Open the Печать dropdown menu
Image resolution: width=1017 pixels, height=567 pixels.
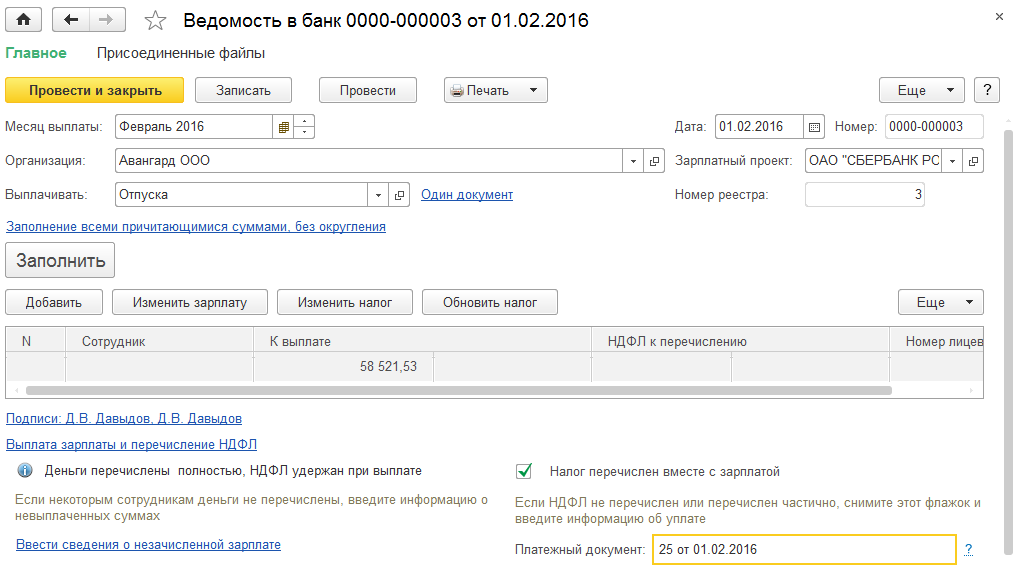point(533,90)
